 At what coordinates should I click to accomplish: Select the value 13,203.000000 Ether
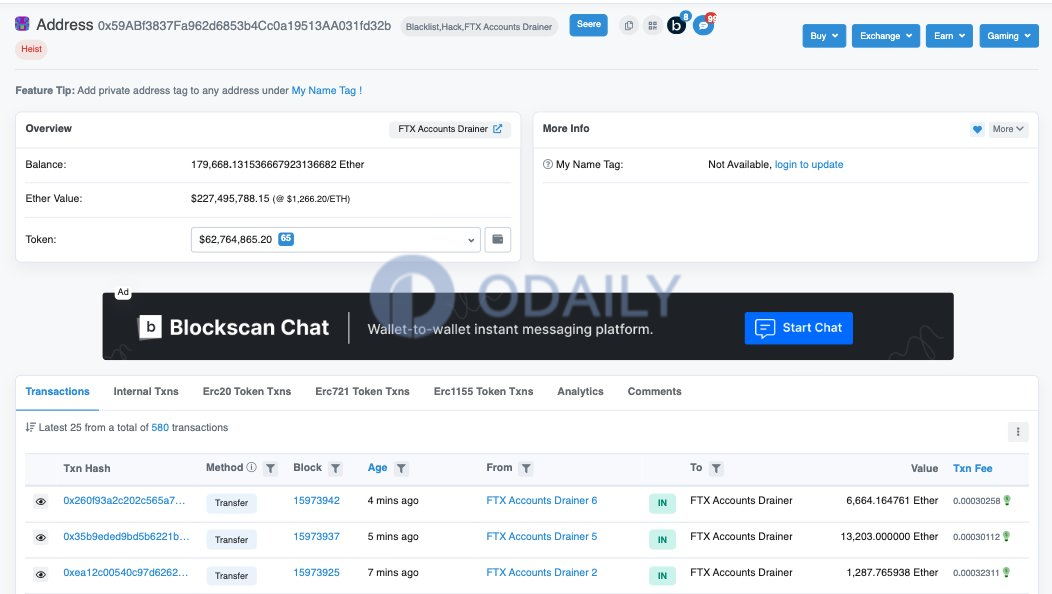[890, 537]
